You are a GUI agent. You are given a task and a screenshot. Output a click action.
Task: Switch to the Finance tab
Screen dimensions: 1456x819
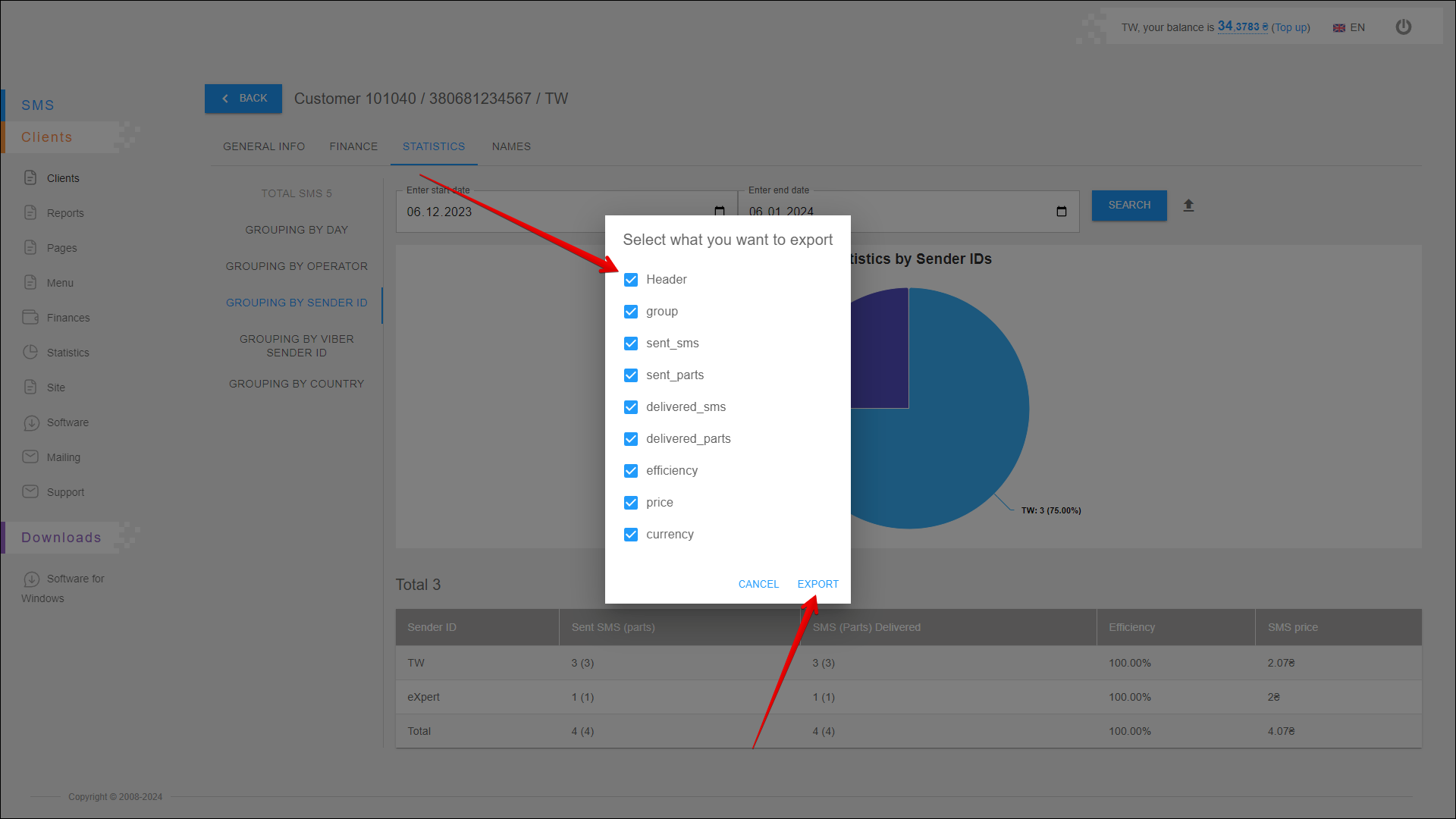[353, 146]
